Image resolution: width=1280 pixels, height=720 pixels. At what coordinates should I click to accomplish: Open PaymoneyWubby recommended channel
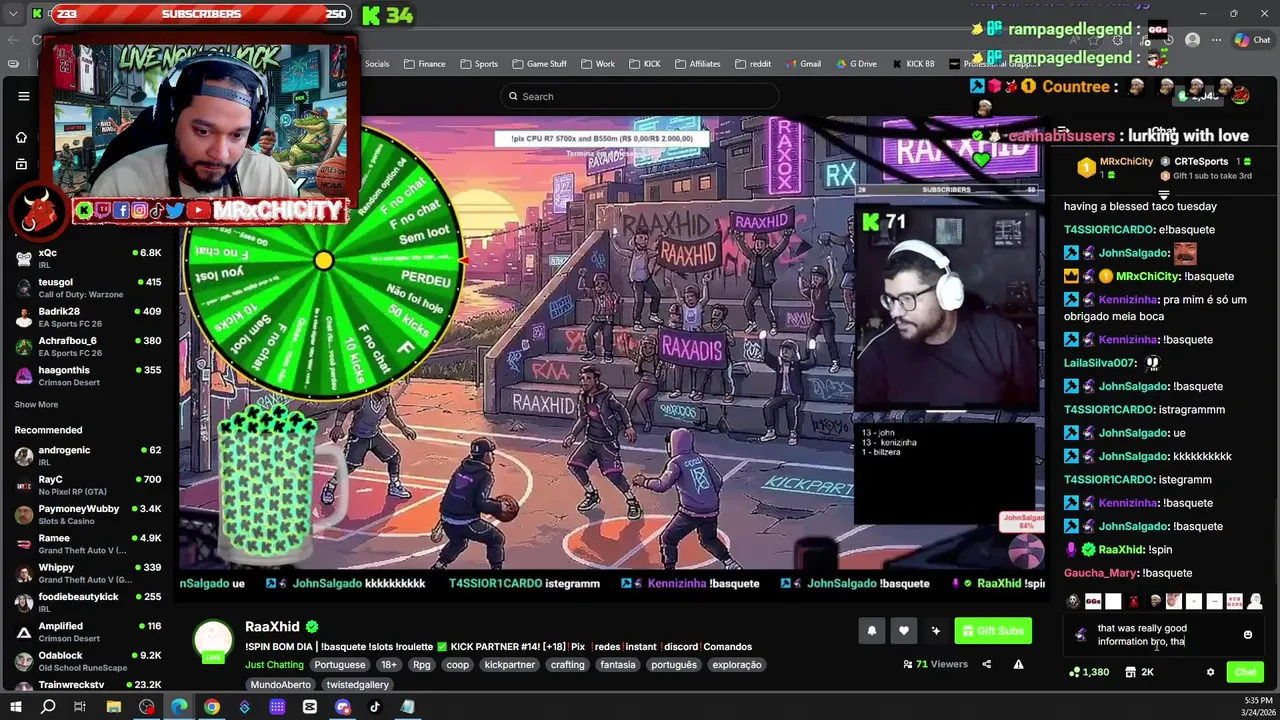coord(88,514)
